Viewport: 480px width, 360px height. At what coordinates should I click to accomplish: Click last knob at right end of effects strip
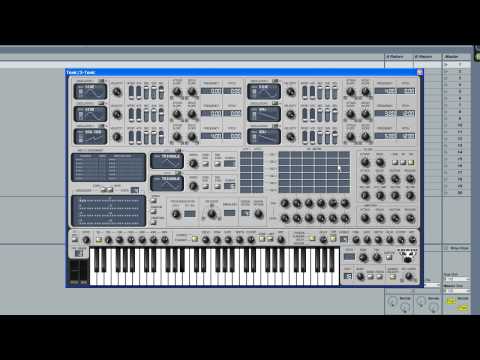[x=412, y=240]
